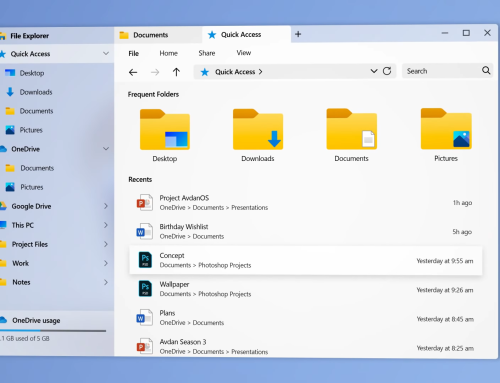500x383 pixels.
Task: Open the Share ribbon tab
Action: pyautogui.click(x=207, y=53)
